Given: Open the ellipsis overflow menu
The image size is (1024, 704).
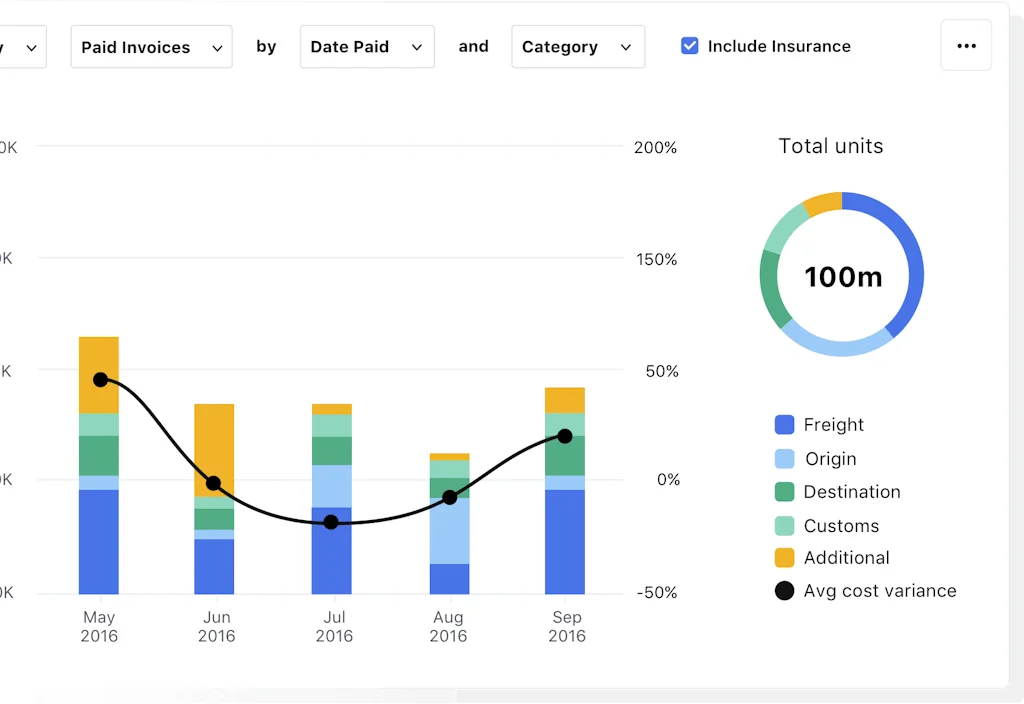Looking at the screenshot, I should pos(966,45).
